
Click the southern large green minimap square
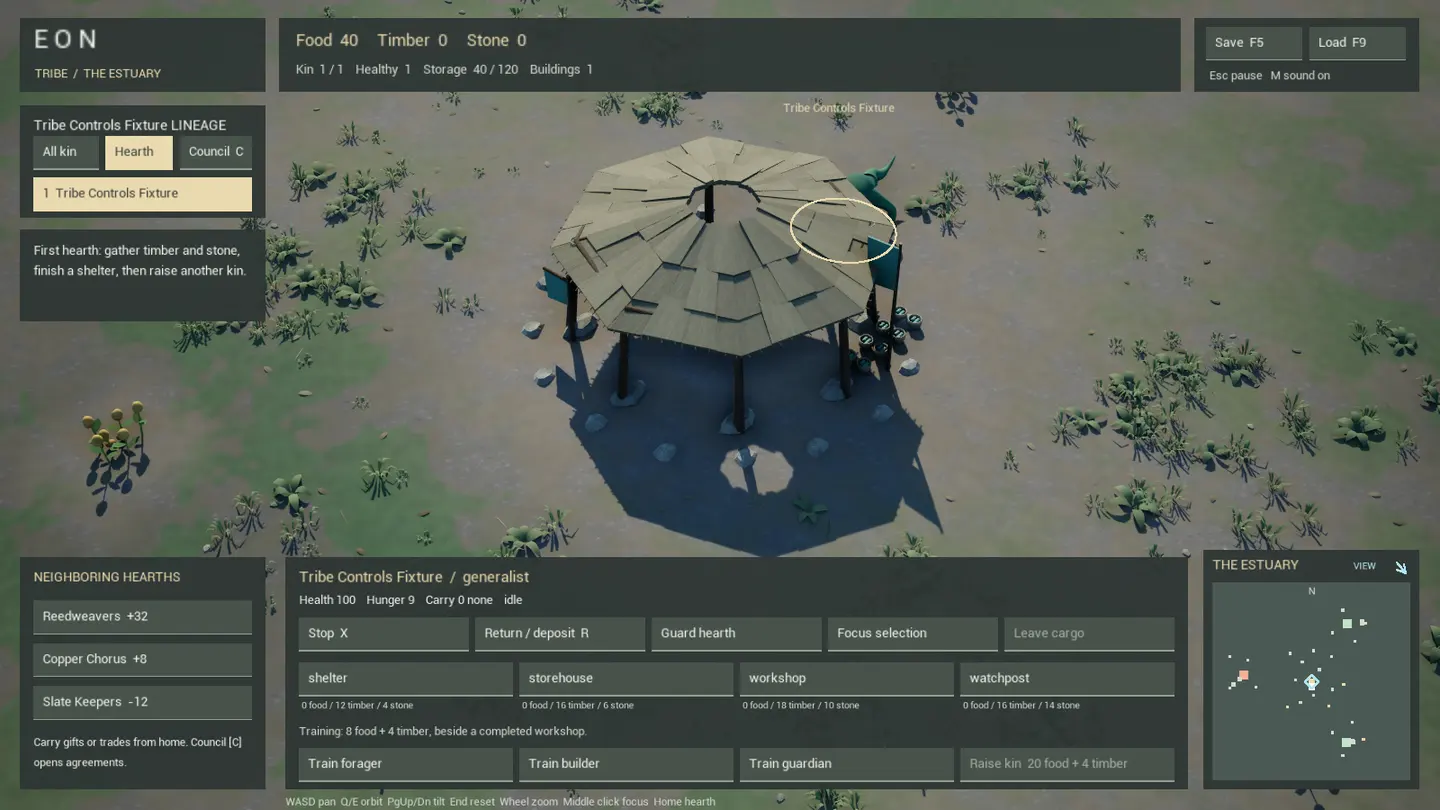click(x=1347, y=742)
